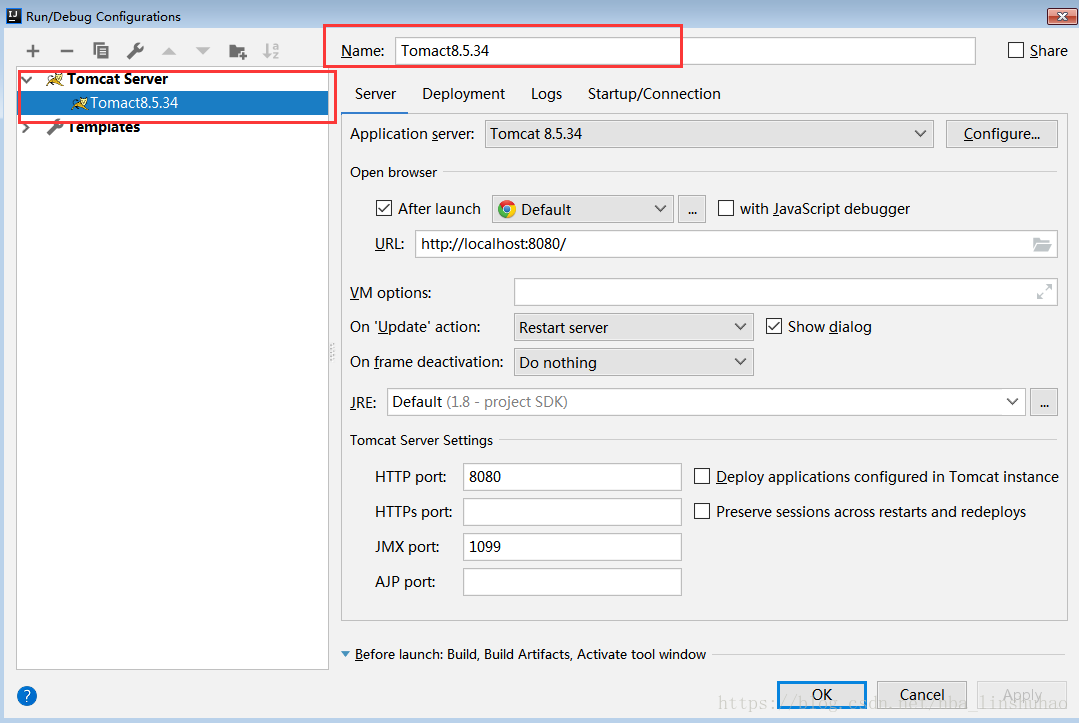Expand the Templates tree node
This screenshot has width=1079, height=723.
(x=26, y=128)
